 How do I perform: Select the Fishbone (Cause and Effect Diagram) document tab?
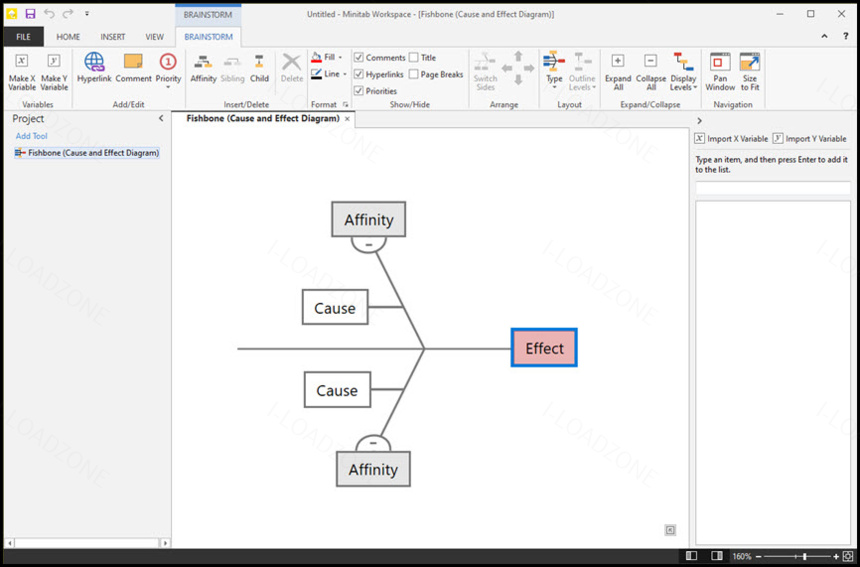[263, 118]
